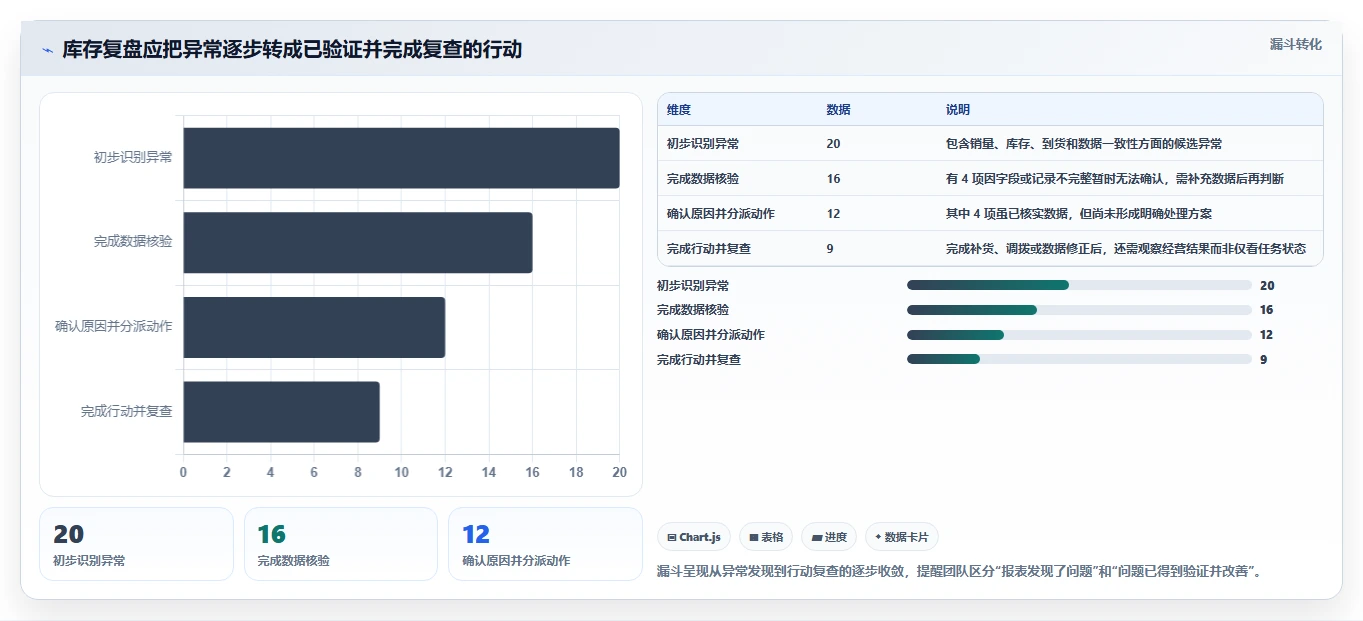
Task: Click the 初步识别异常 bar in the chart
Action: 401,158
